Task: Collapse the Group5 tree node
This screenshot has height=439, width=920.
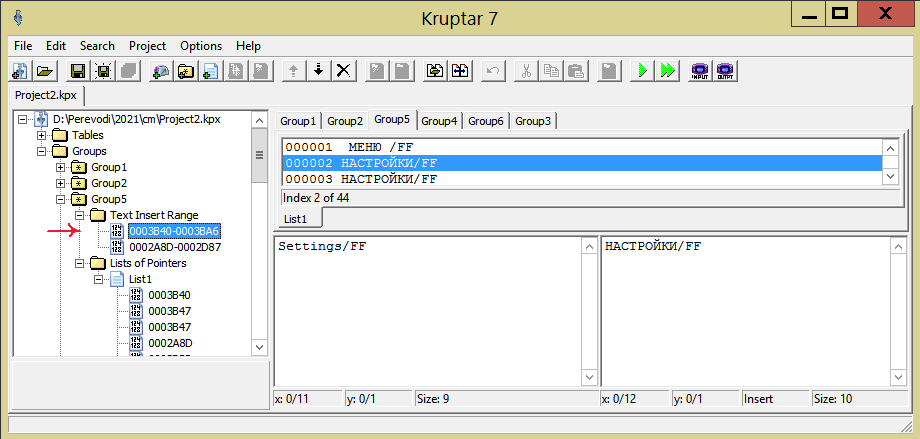Action: (x=60, y=199)
